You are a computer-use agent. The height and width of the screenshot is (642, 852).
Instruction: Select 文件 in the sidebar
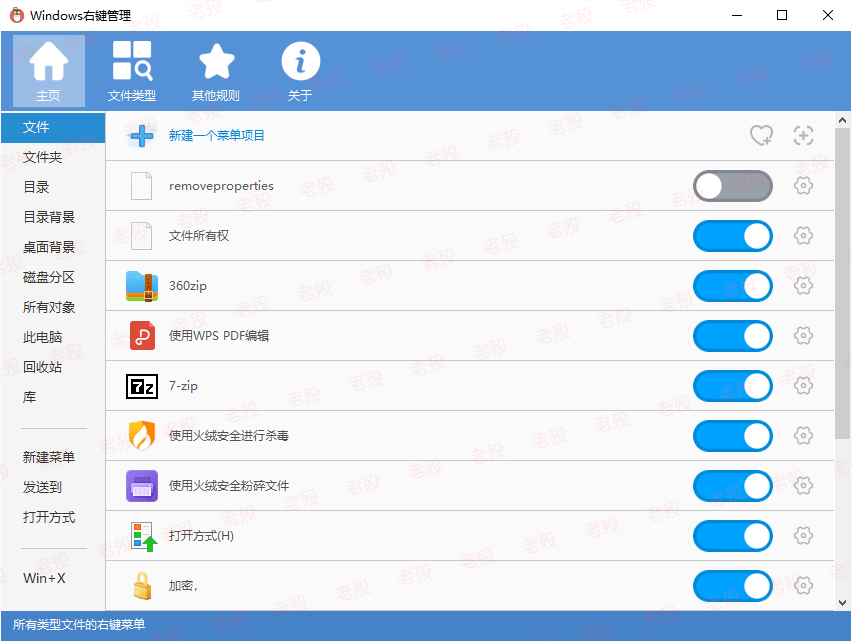click(x=53, y=128)
